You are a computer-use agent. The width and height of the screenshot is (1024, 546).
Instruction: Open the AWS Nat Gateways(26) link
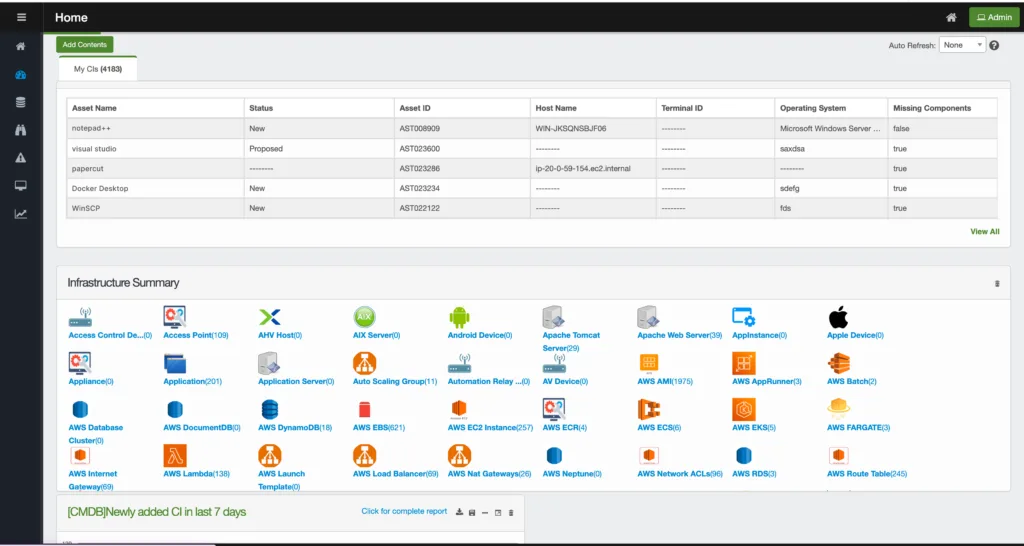489,474
